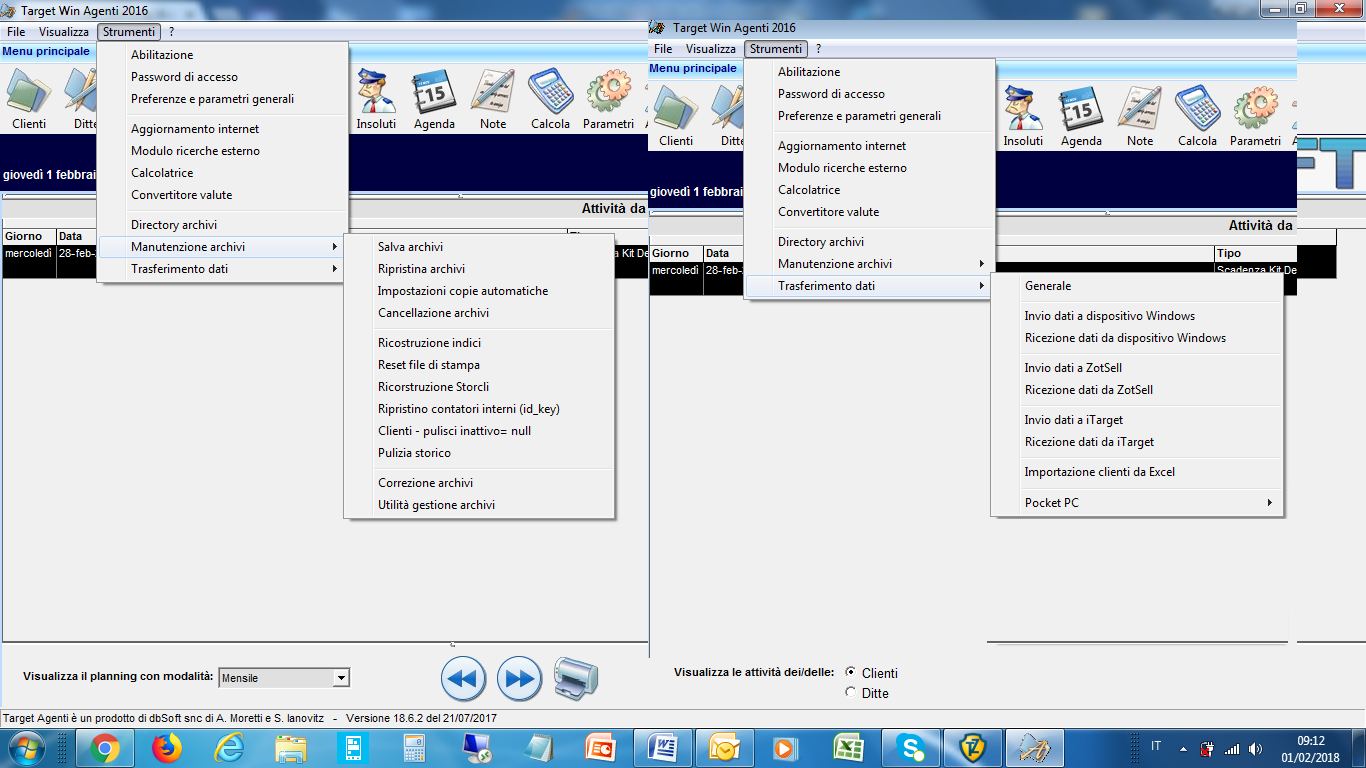
Task: Choose Abilitazione in window showing Manutenzione archivi submenu
Action: coord(222,55)
